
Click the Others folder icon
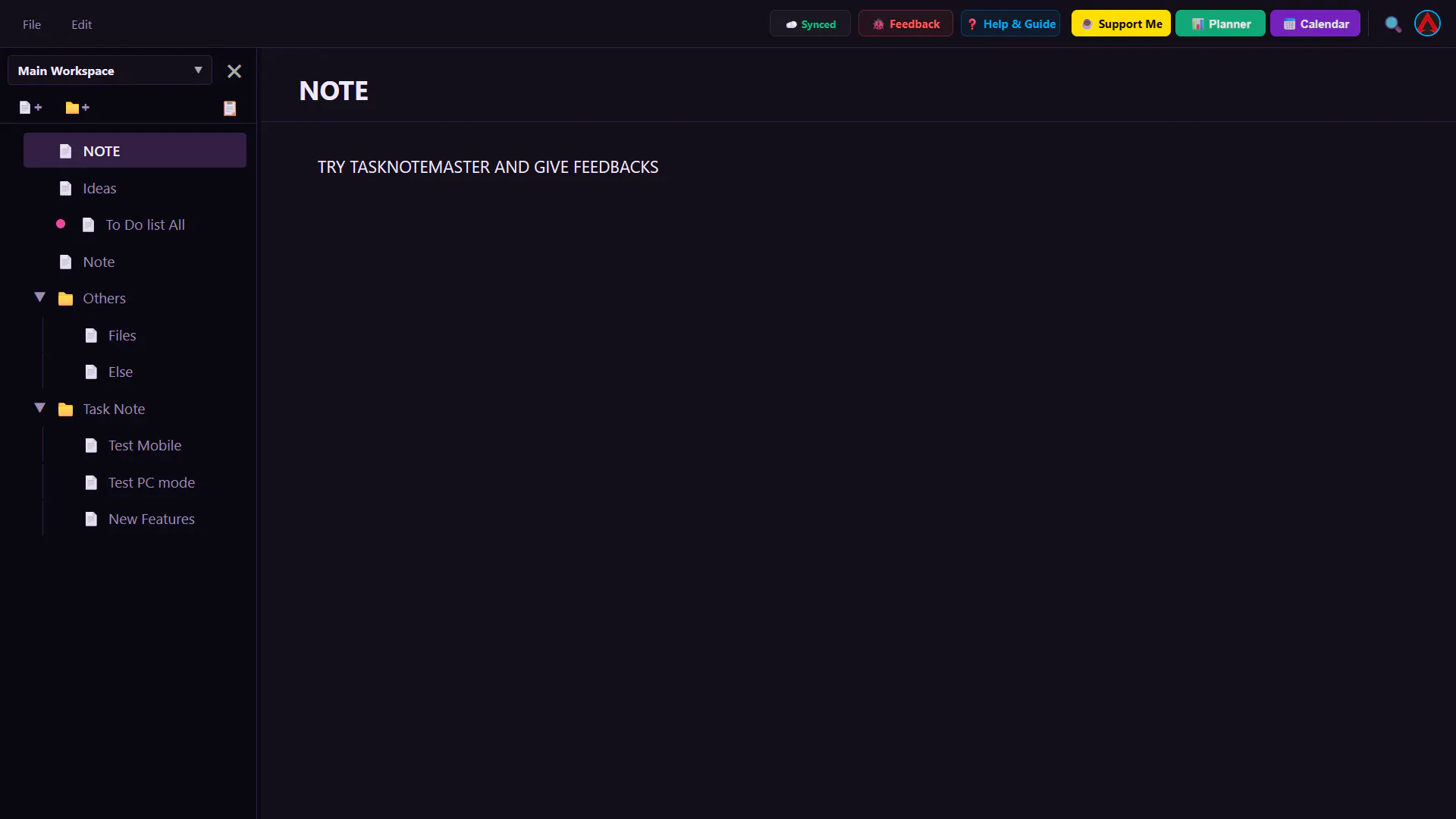[66, 299]
